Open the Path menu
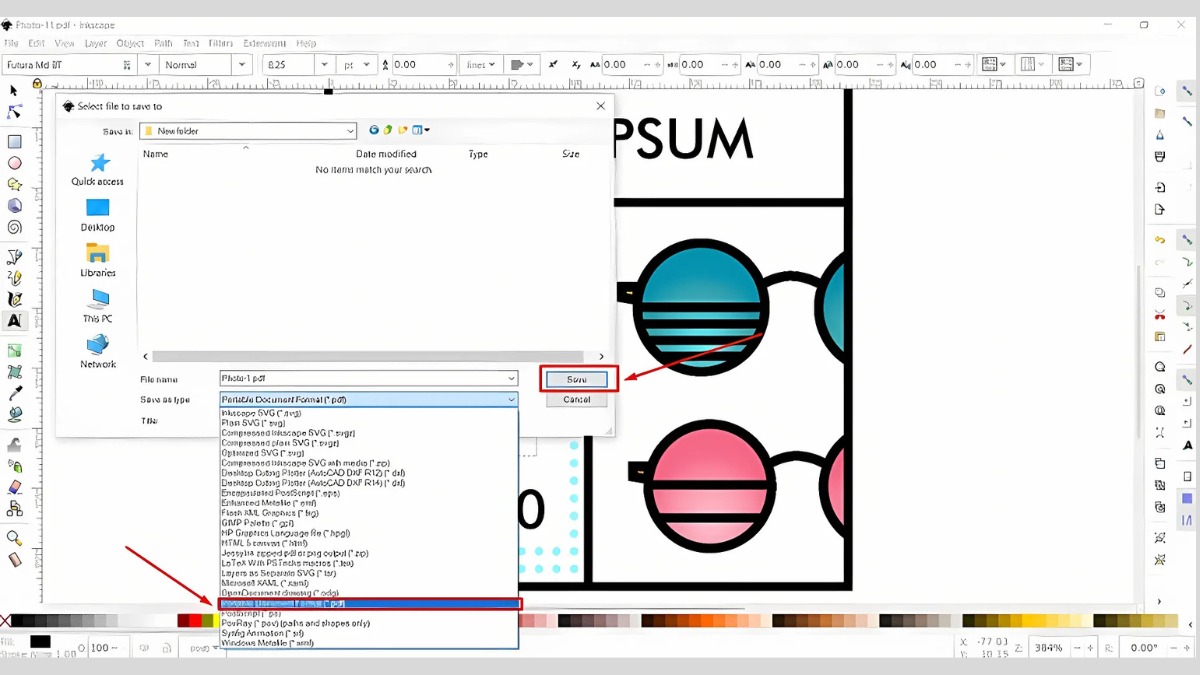 click(x=163, y=44)
